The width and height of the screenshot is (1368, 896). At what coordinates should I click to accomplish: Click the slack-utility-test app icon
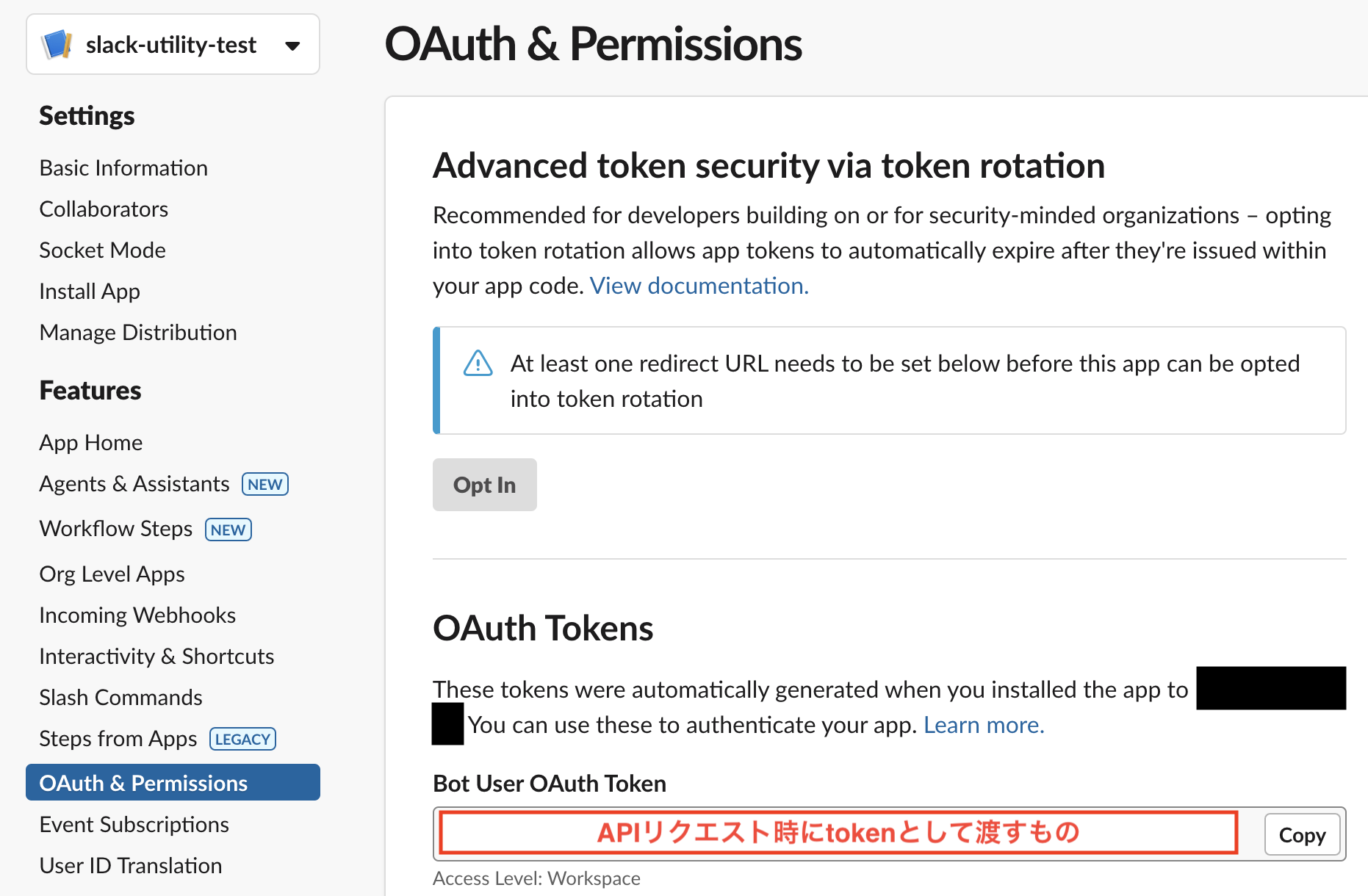coord(56,44)
